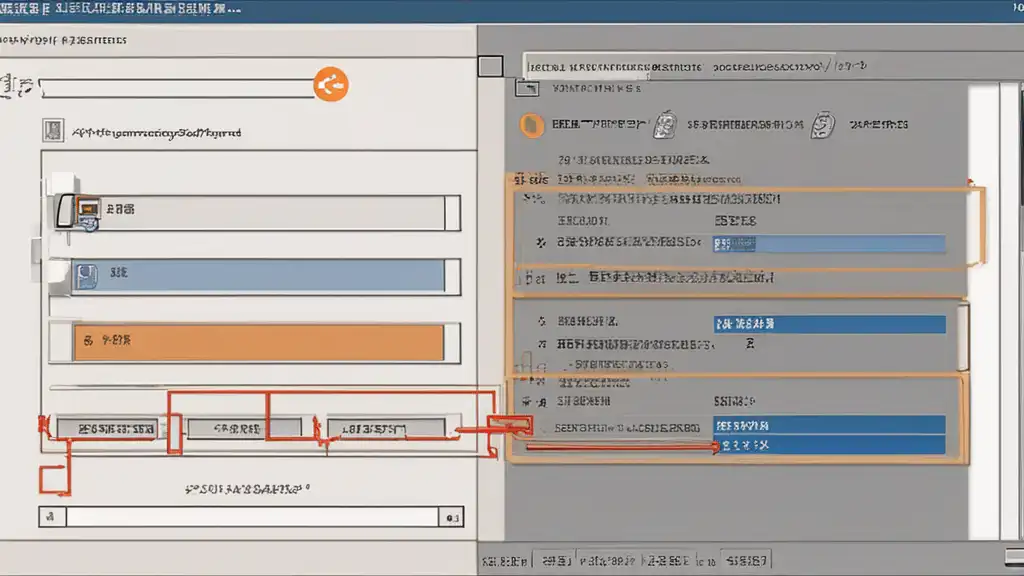This screenshot has height=576, width=1024.
Task: Toggle the dark square box left of right tabs
Action: tap(490, 66)
